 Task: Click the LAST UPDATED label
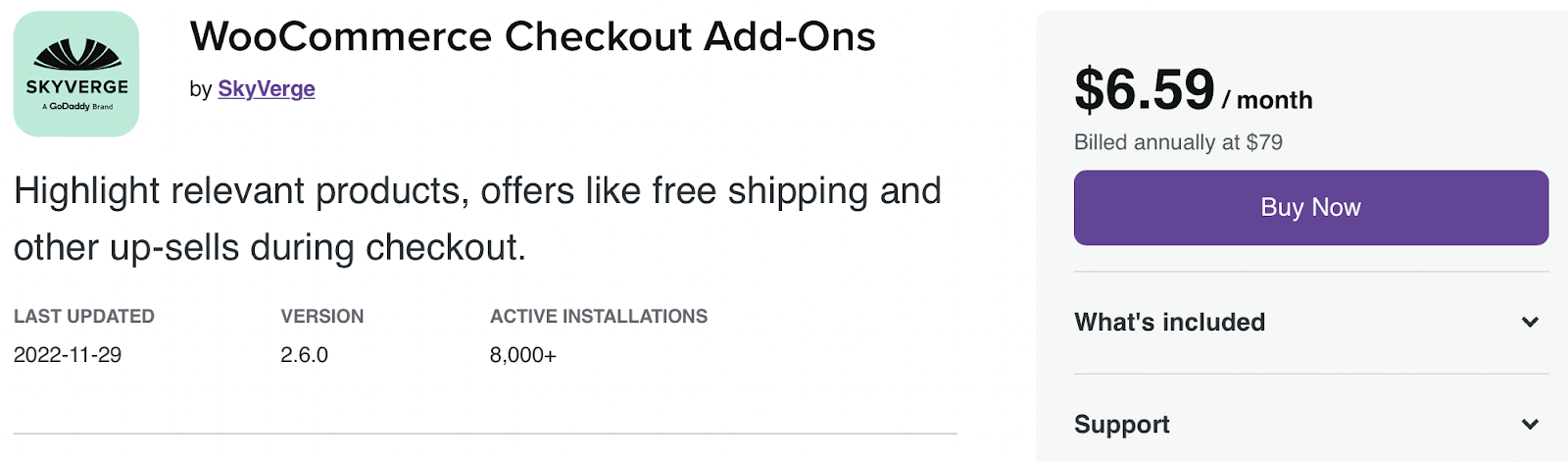(84, 316)
